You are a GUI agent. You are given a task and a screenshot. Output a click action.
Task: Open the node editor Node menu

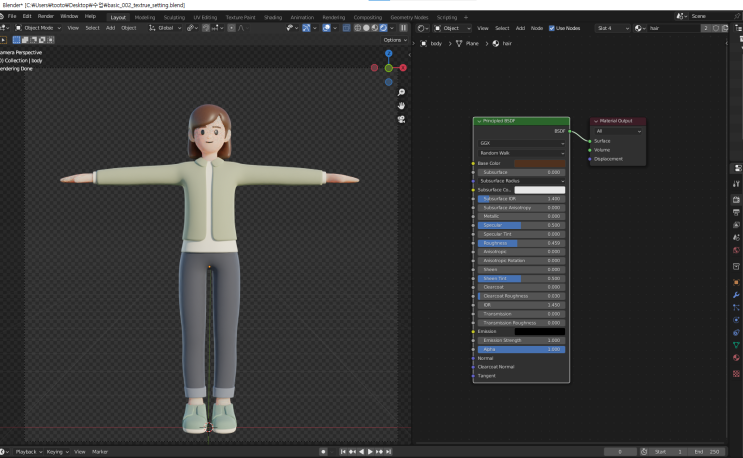[x=537, y=28]
